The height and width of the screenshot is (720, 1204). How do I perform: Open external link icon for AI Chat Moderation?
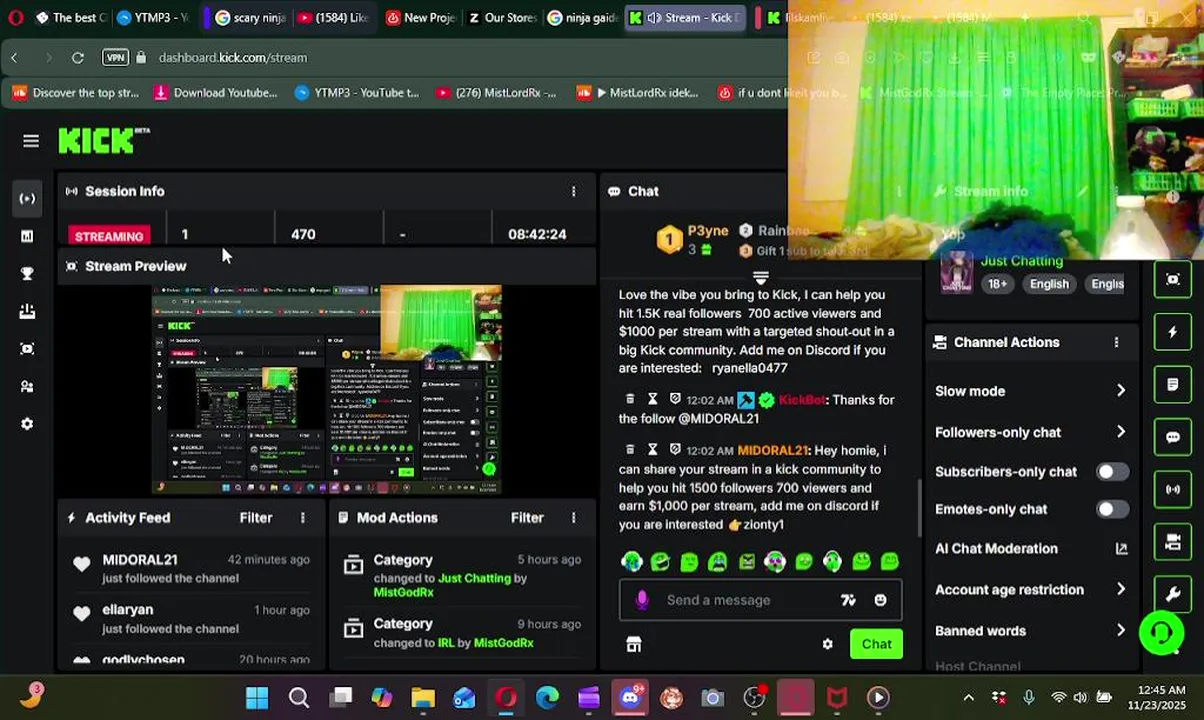pos(1121,548)
